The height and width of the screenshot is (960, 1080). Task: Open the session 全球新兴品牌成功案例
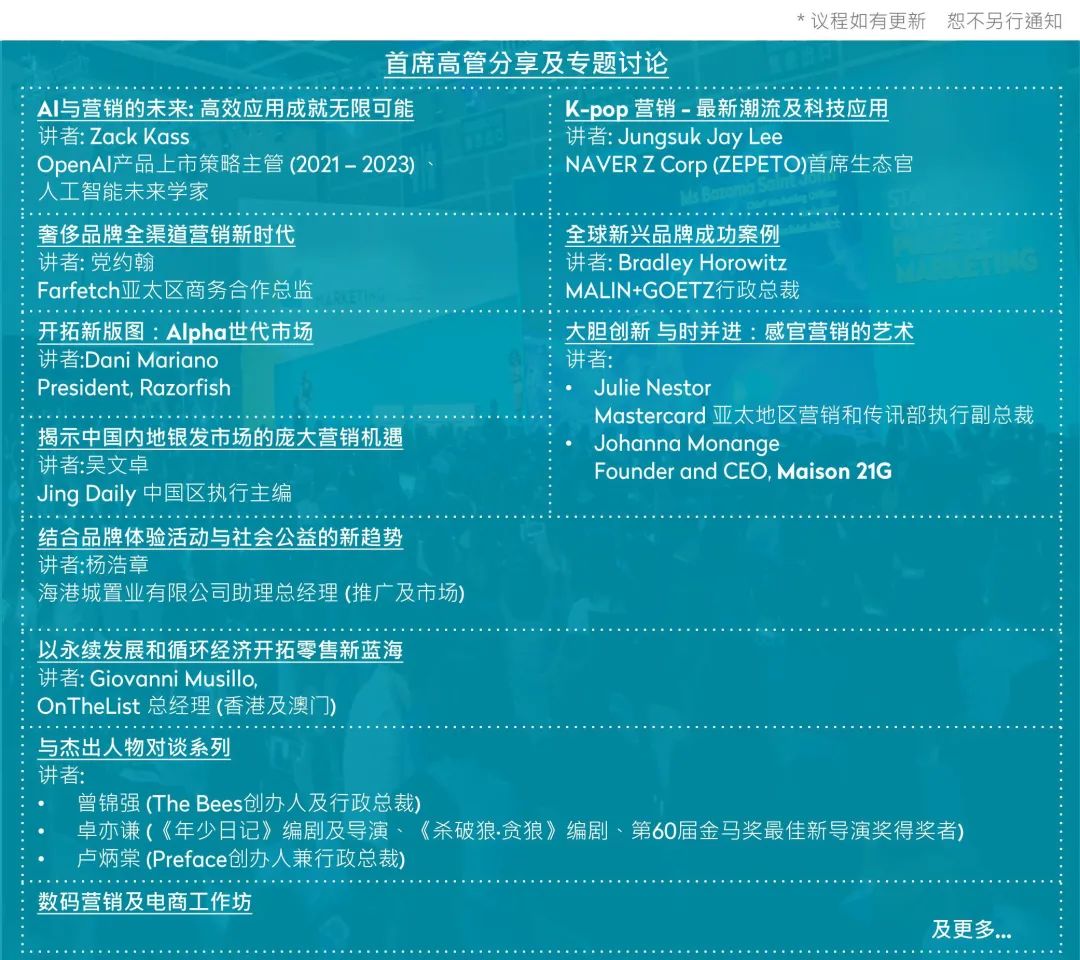(x=672, y=234)
